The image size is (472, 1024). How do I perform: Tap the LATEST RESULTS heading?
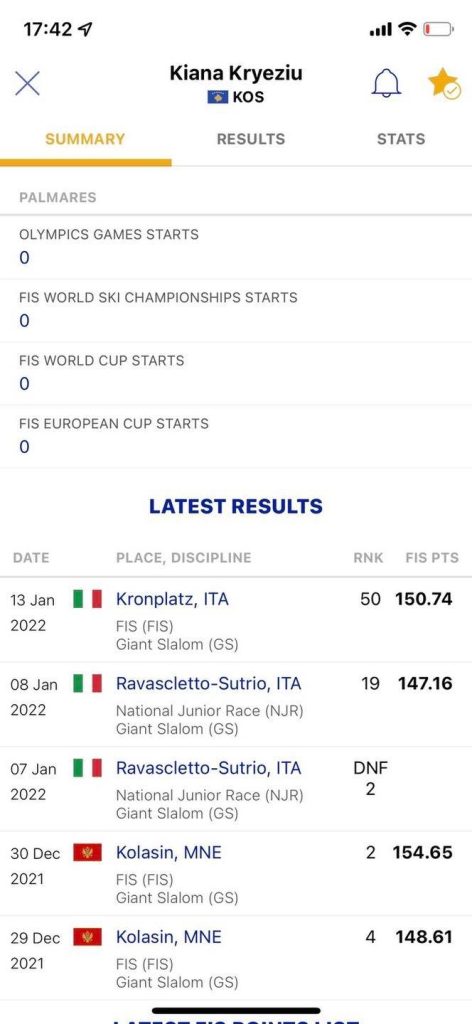pyautogui.click(x=236, y=506)
